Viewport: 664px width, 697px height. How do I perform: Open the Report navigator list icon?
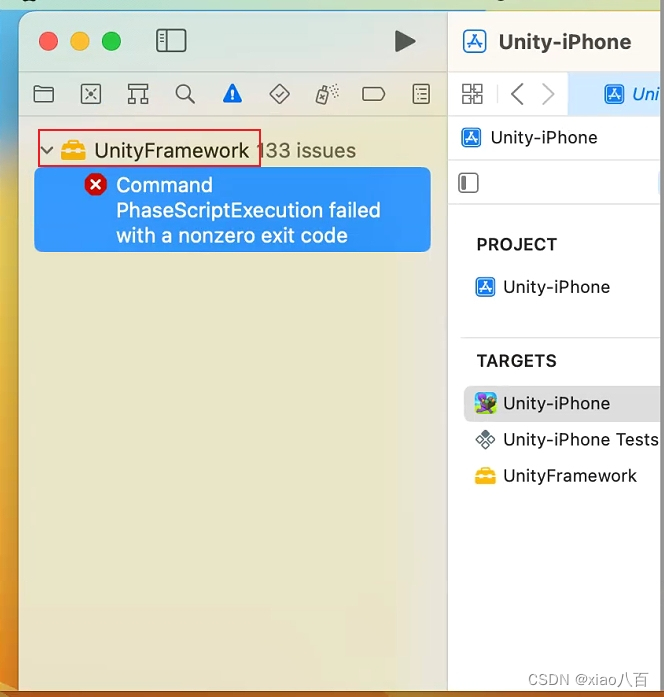point(421,94)
